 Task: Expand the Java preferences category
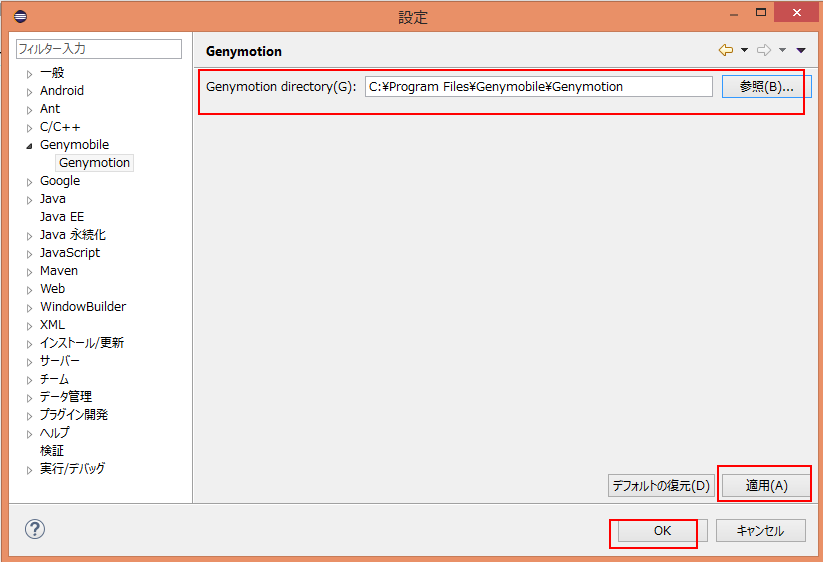click(x=29, y=200)
